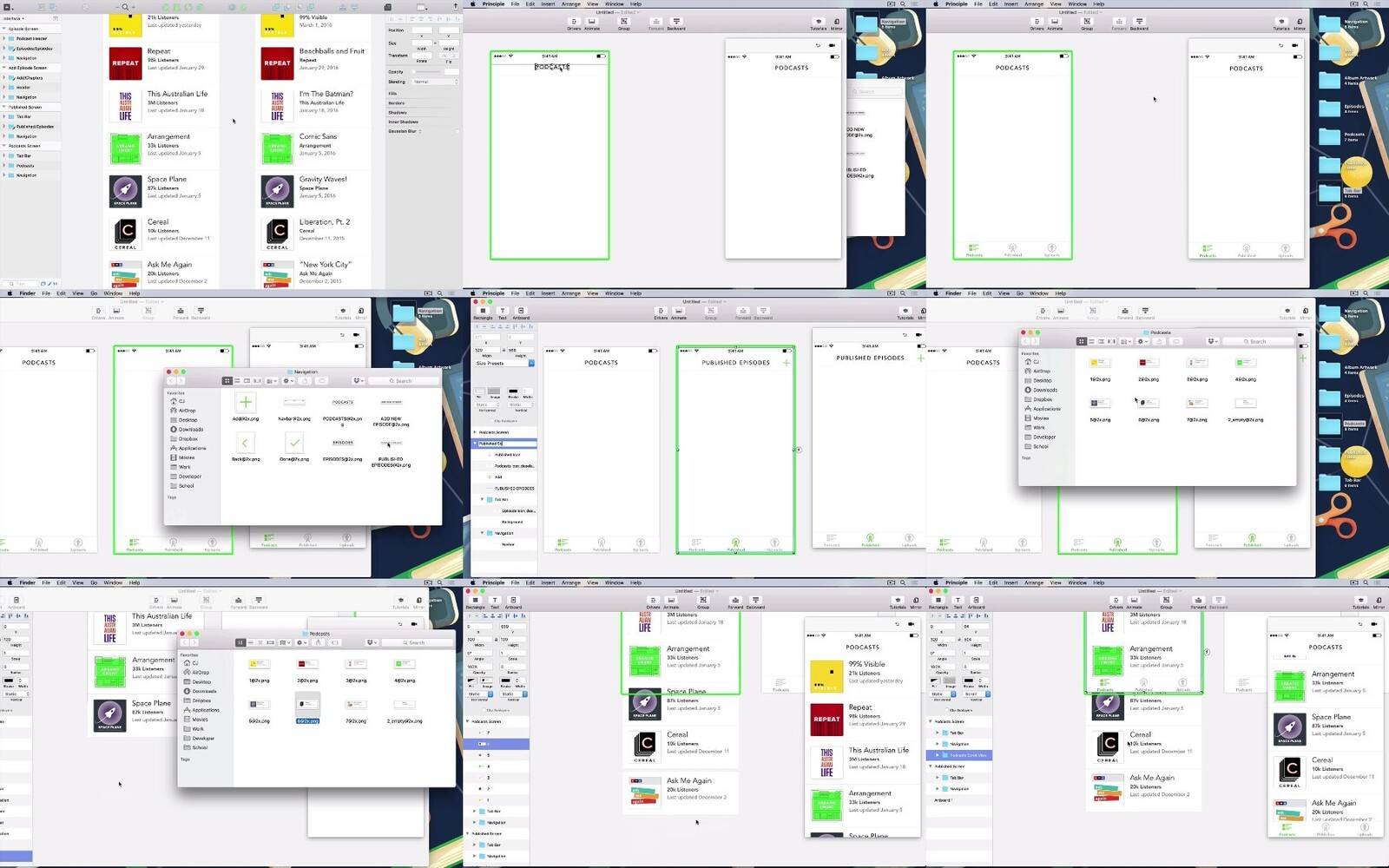Click the layer name field being renamed 'Published Ep'

pyautogui.click(x=507, y=444)
